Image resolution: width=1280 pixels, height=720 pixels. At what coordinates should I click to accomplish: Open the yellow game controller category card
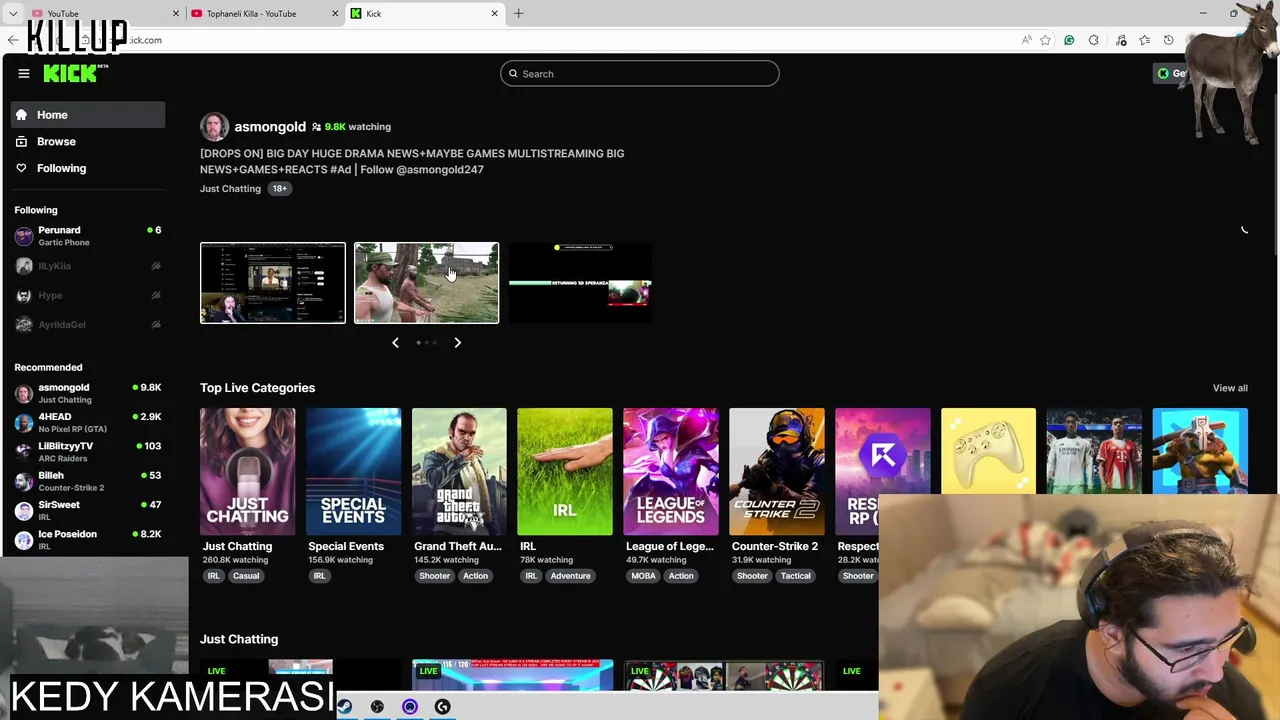[x=988, y=451]
